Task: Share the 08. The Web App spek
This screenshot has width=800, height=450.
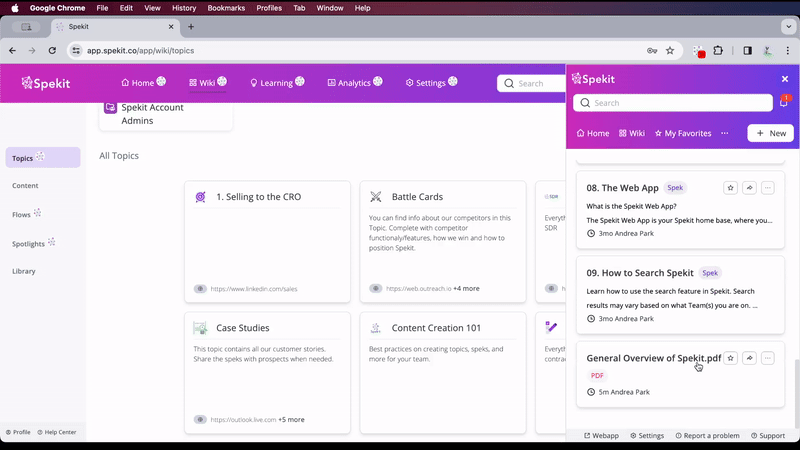Action: click(x=749, y=188)
